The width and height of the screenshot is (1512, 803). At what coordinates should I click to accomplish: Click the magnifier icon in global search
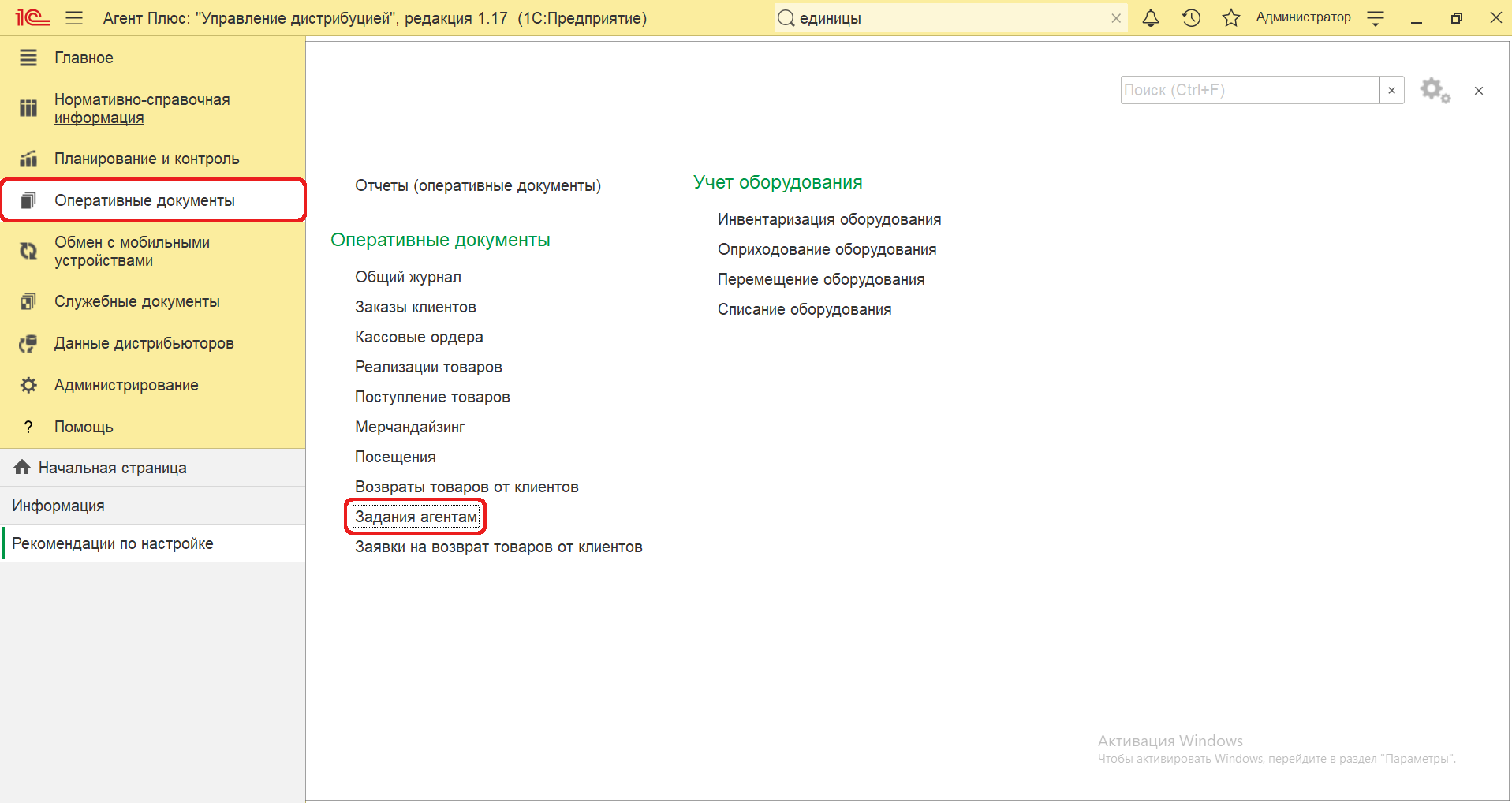tap(786, 18)
